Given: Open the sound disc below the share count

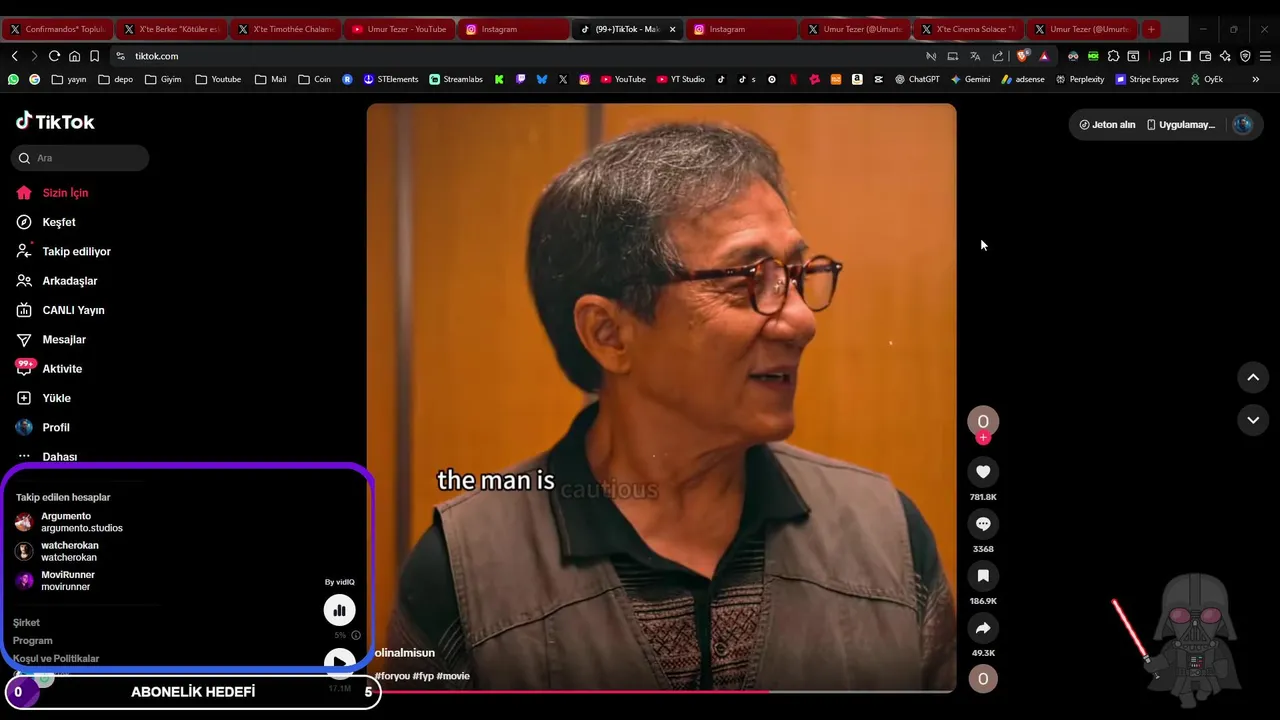Looking at the screenshot, I should (983, 679).
